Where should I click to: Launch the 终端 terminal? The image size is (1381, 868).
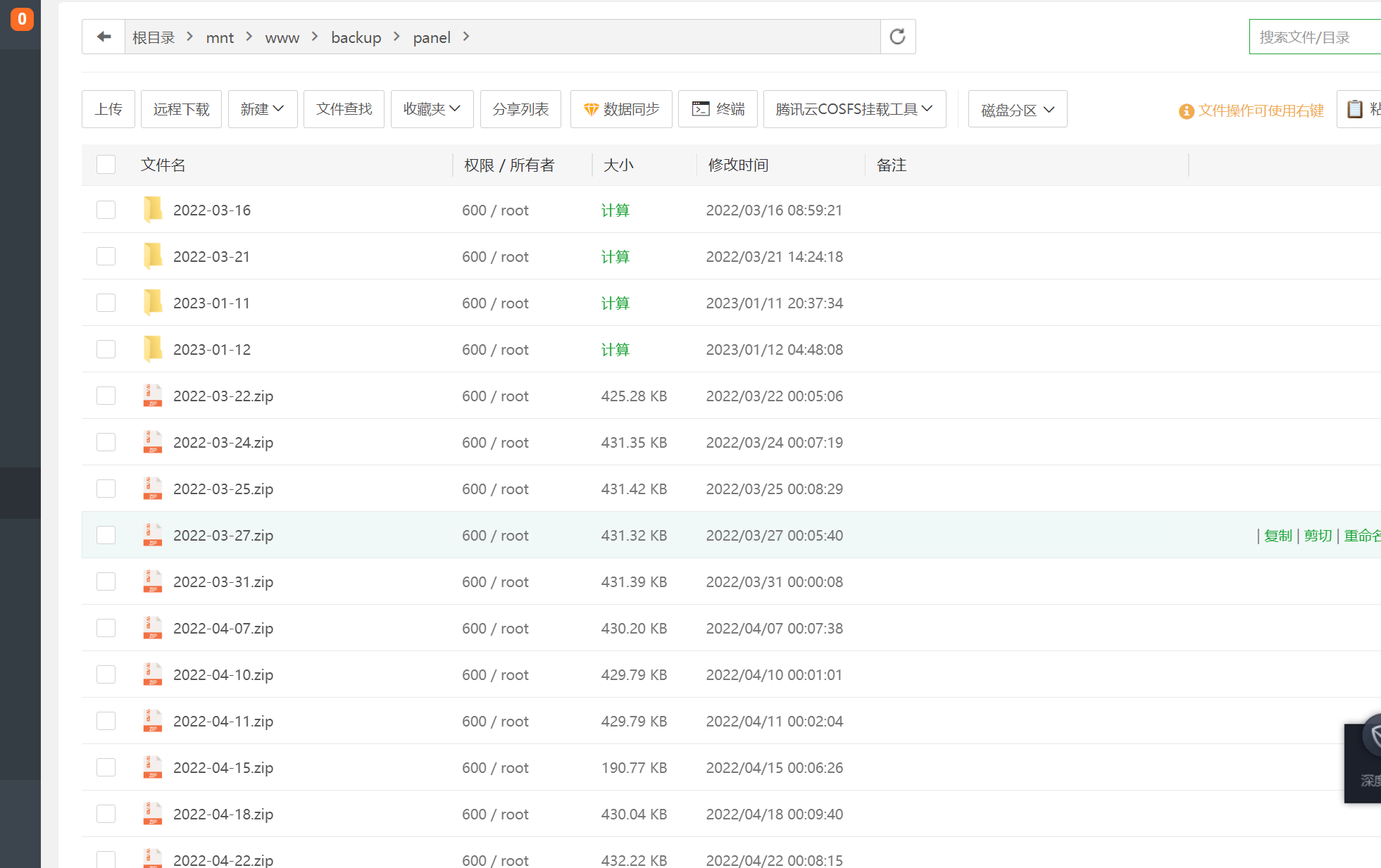718,109
